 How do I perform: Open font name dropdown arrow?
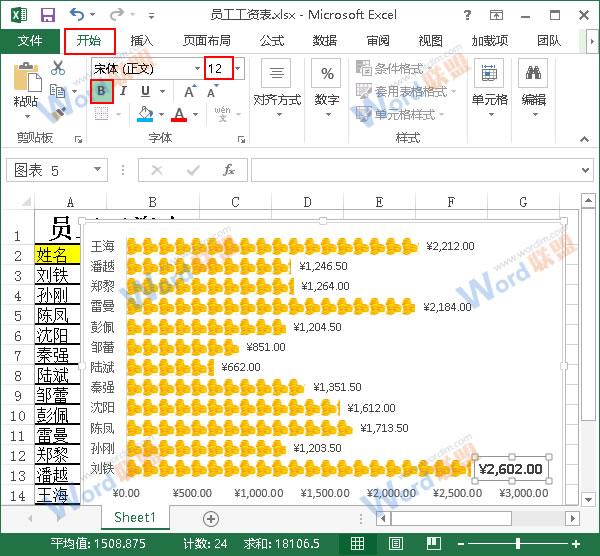tap(197, 68)
